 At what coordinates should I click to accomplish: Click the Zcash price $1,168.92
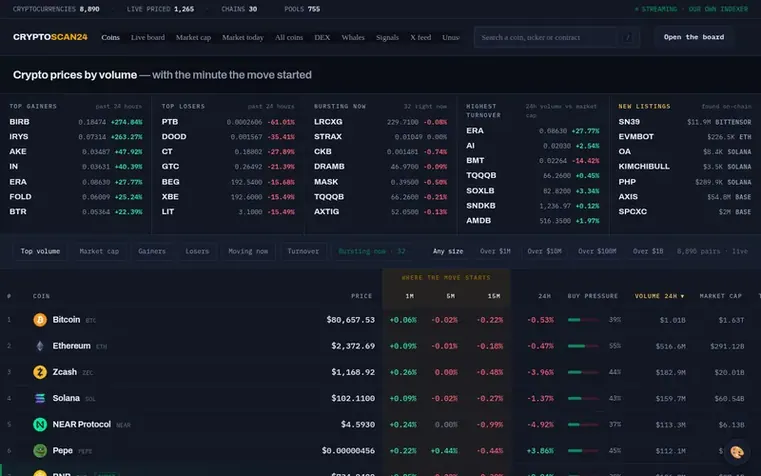(353, 372)
